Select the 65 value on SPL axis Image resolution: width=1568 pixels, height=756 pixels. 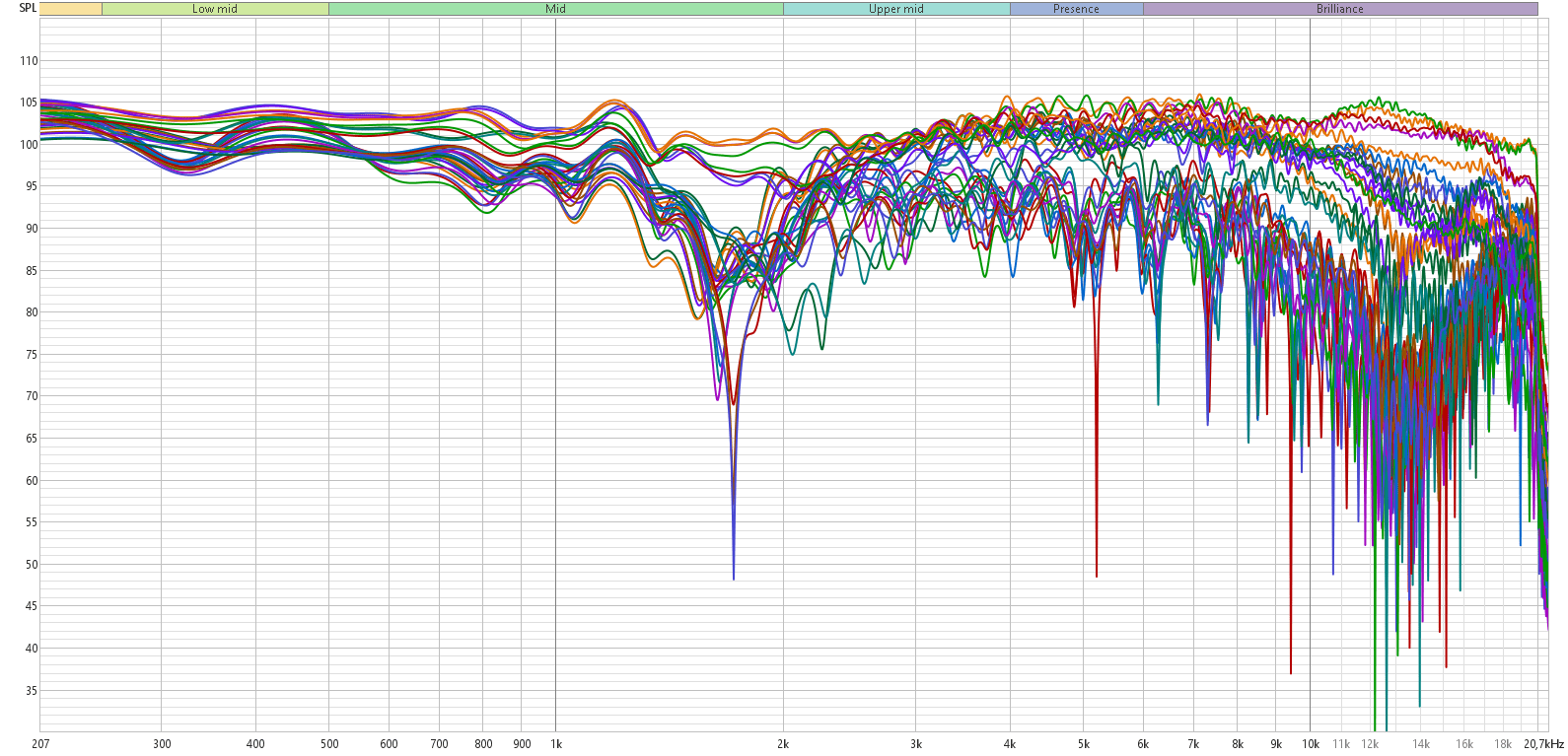32,439
